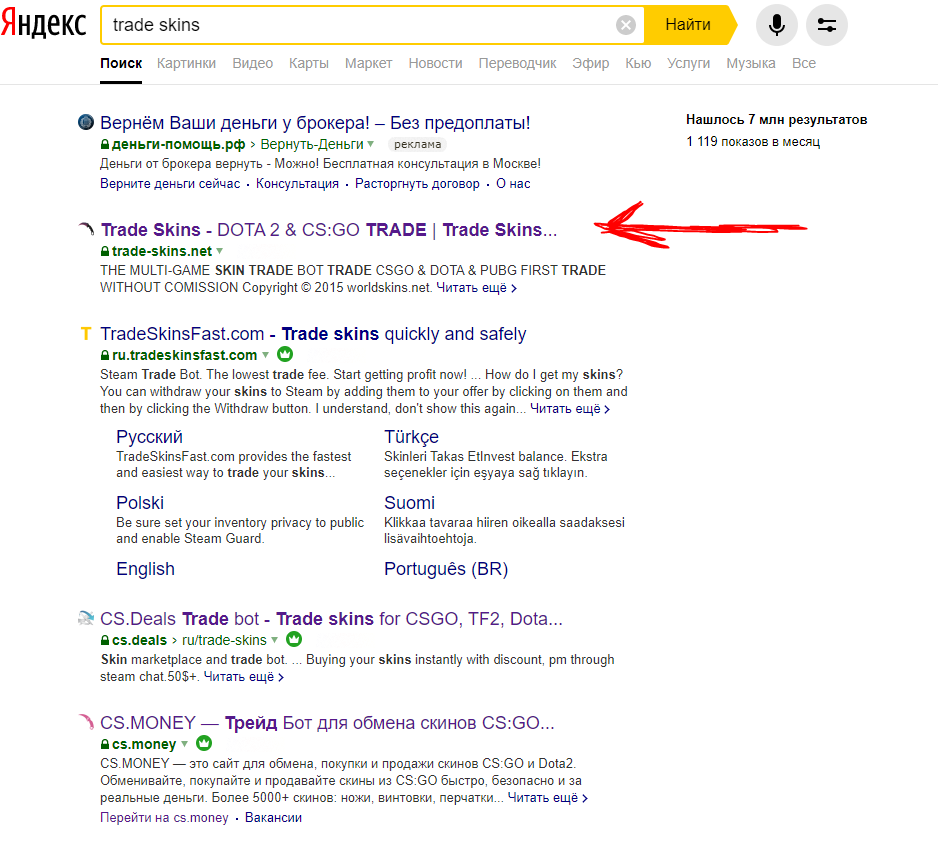Image resolution: width=938 pixels, height=846 pixels.
Task: Click the деньги-помощь.рф favicon
Action: tap(86, 122)
